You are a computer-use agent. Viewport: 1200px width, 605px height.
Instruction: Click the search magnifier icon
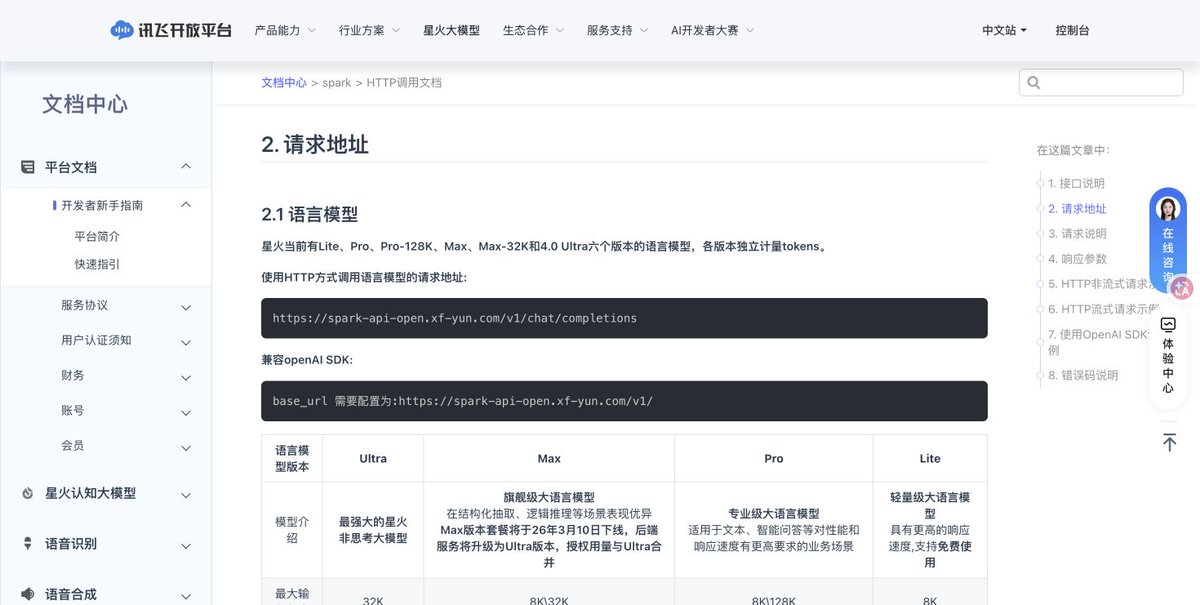click(x=1034, y=82)
